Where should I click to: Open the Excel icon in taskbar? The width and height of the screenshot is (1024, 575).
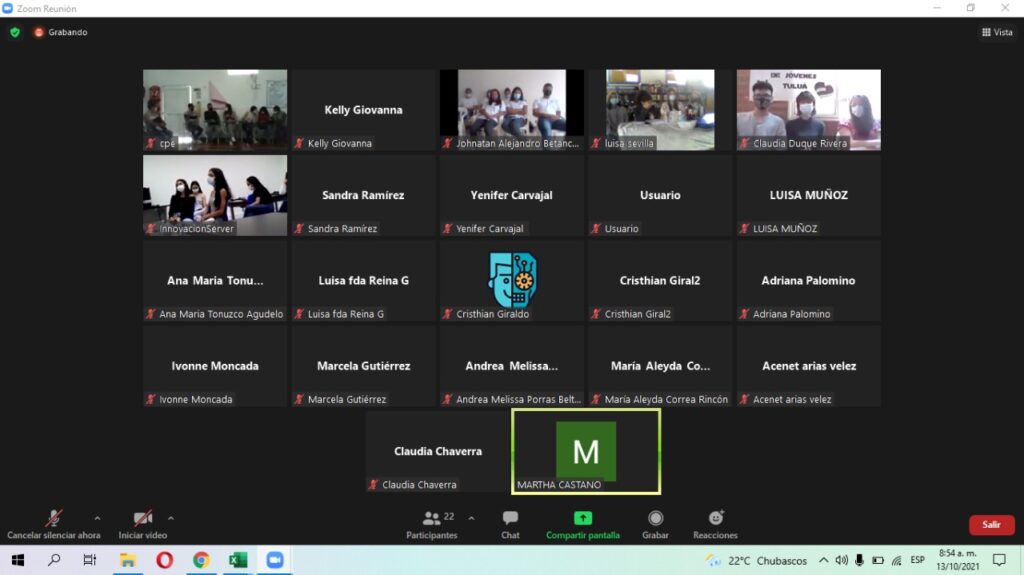coord(237,560)
